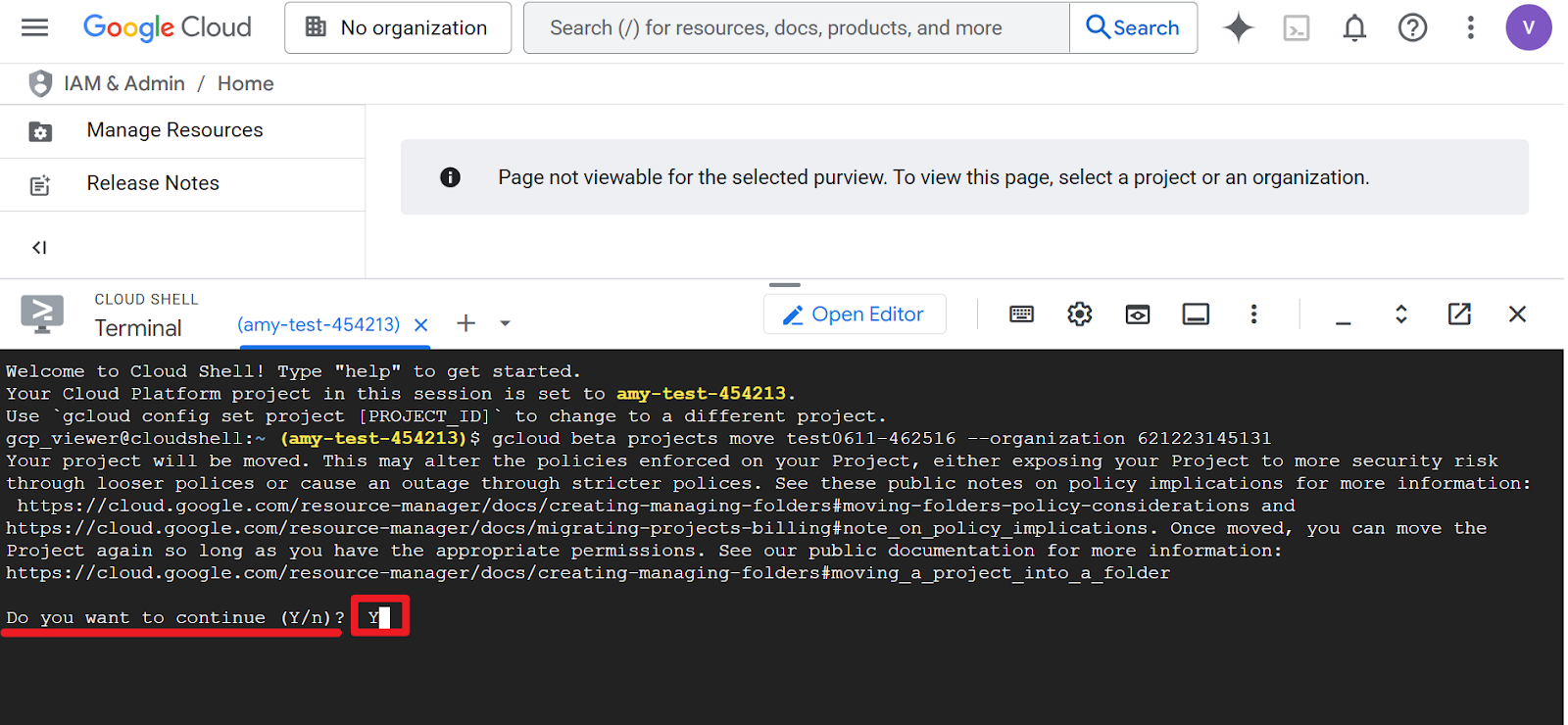This screenshot has height=725, width=1568.
Task: Open the No organization picker
Action: 398,27
